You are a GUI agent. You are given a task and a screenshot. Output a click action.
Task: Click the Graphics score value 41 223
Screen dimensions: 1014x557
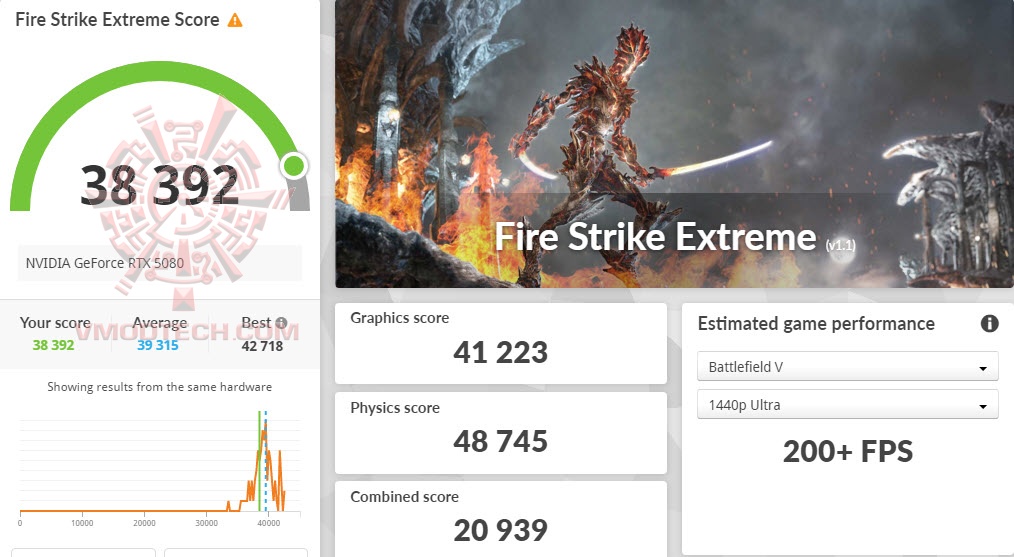point(501,353)
